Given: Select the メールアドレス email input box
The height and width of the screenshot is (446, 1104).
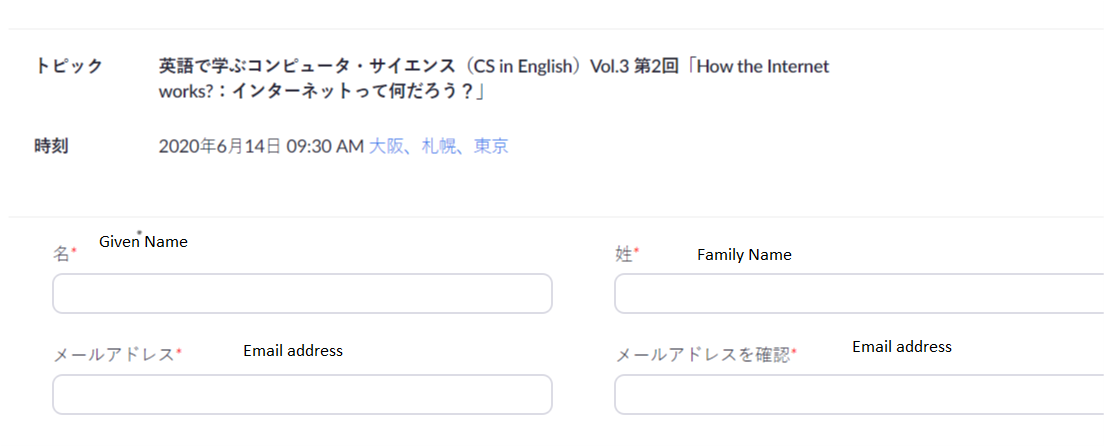Looking at the screenshot, I should click(x=302, y=395).
